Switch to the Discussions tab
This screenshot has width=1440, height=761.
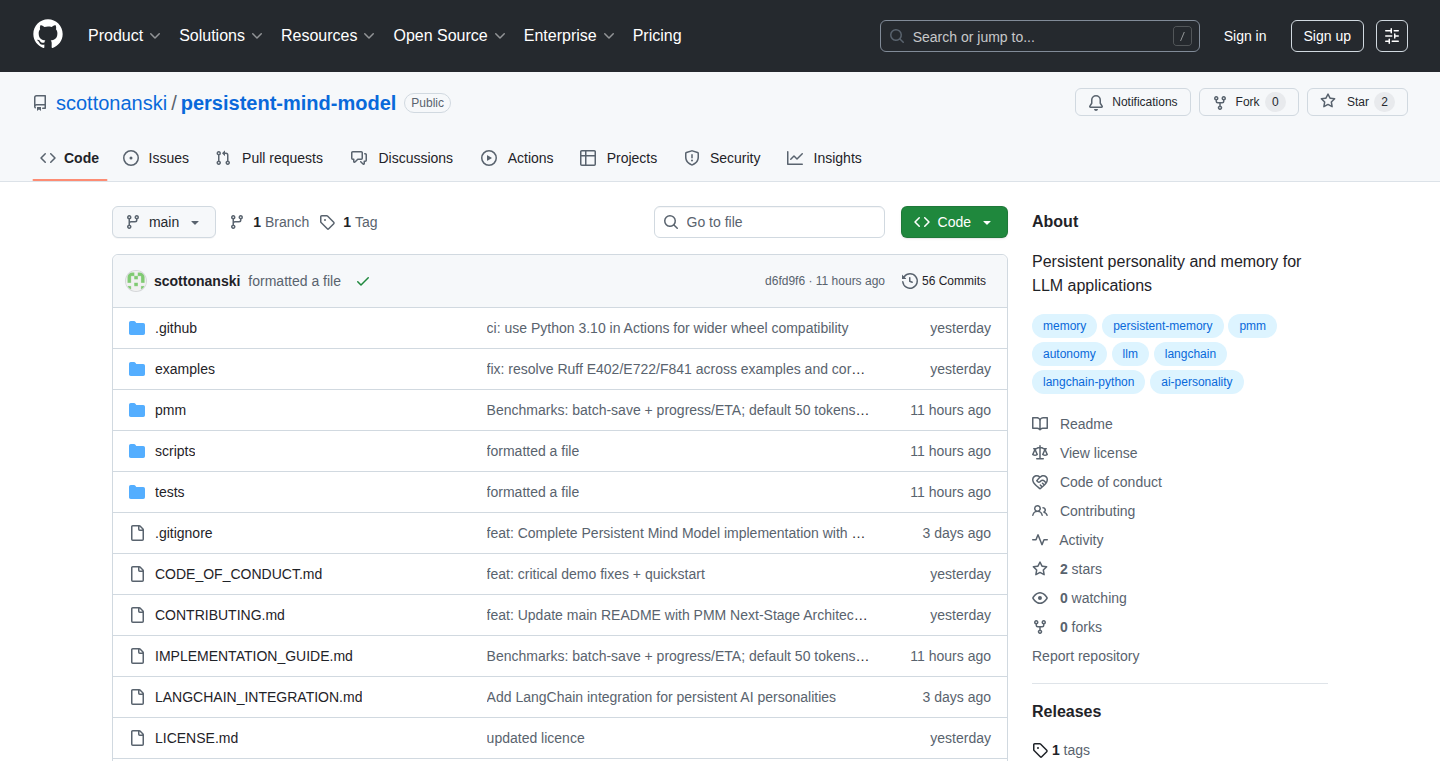click(402, 158)
